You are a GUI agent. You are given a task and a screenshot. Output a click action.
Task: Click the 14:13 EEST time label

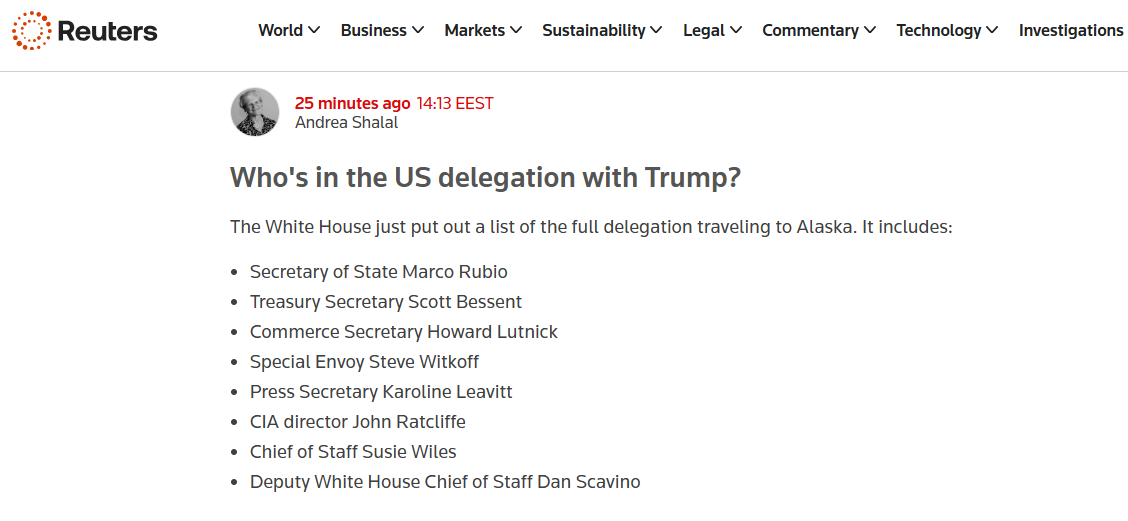tap(455, 103)
